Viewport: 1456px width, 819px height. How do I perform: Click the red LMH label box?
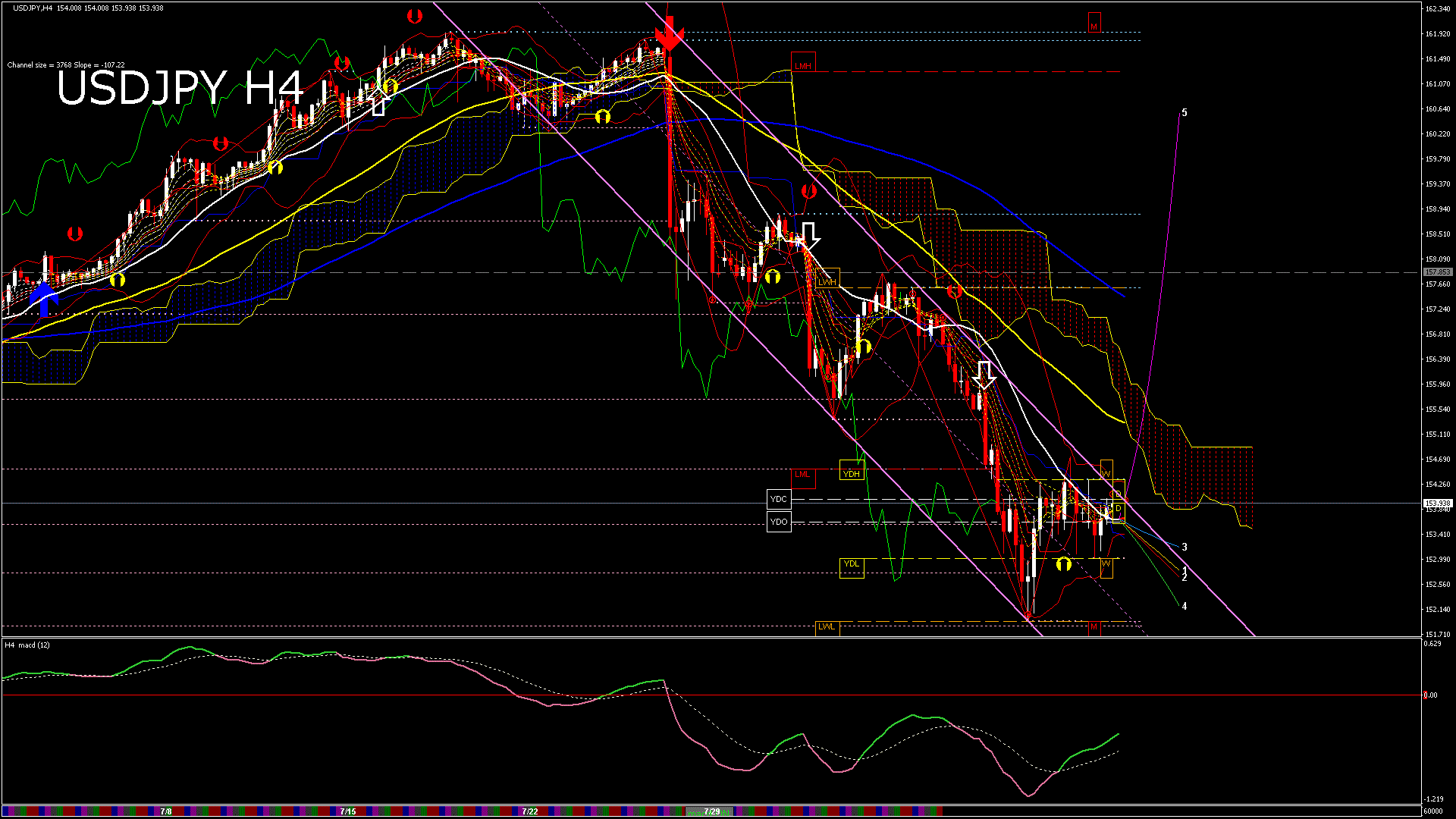click(802, 66)
